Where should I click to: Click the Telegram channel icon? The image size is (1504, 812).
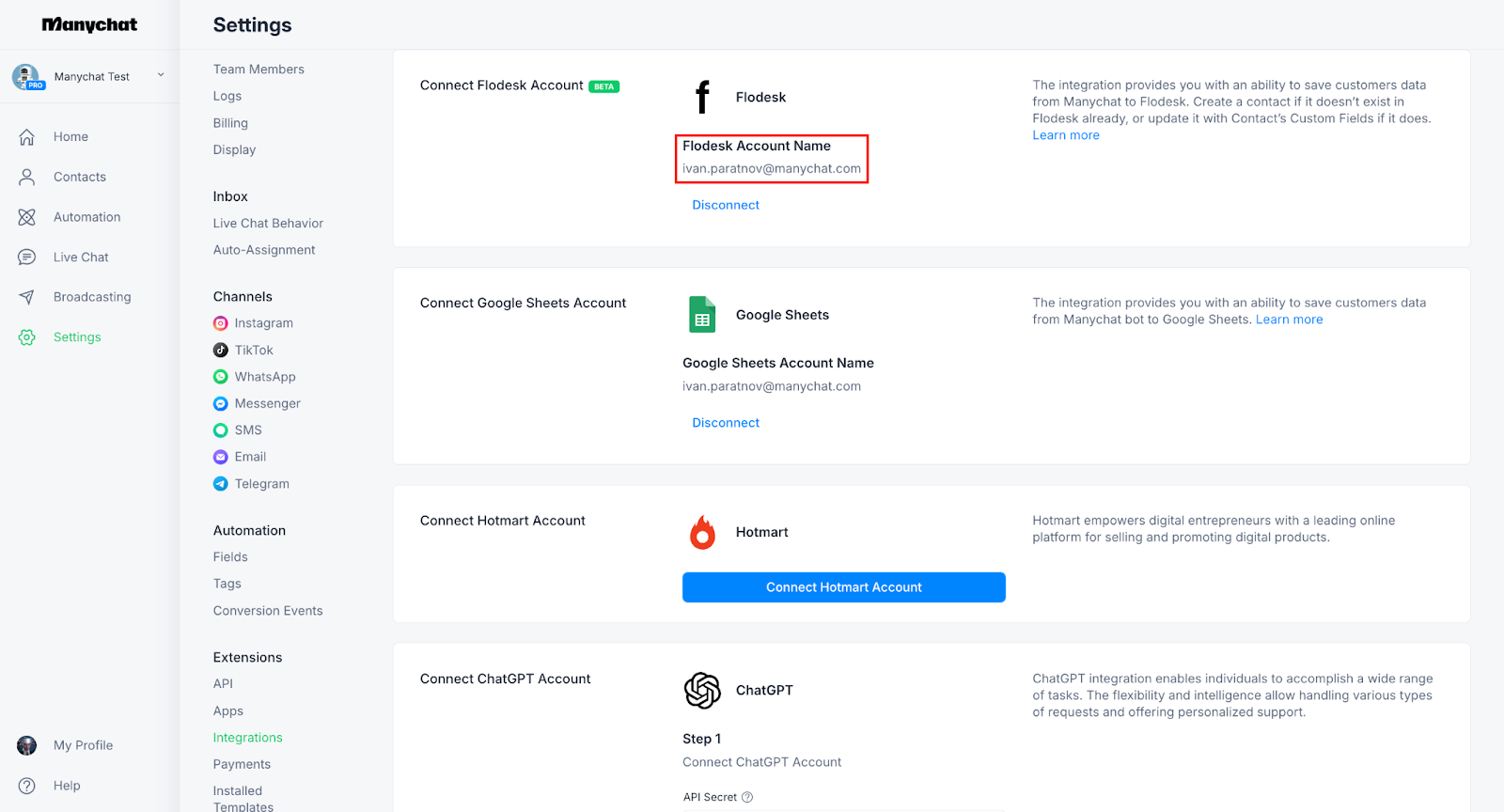point(221,484)
